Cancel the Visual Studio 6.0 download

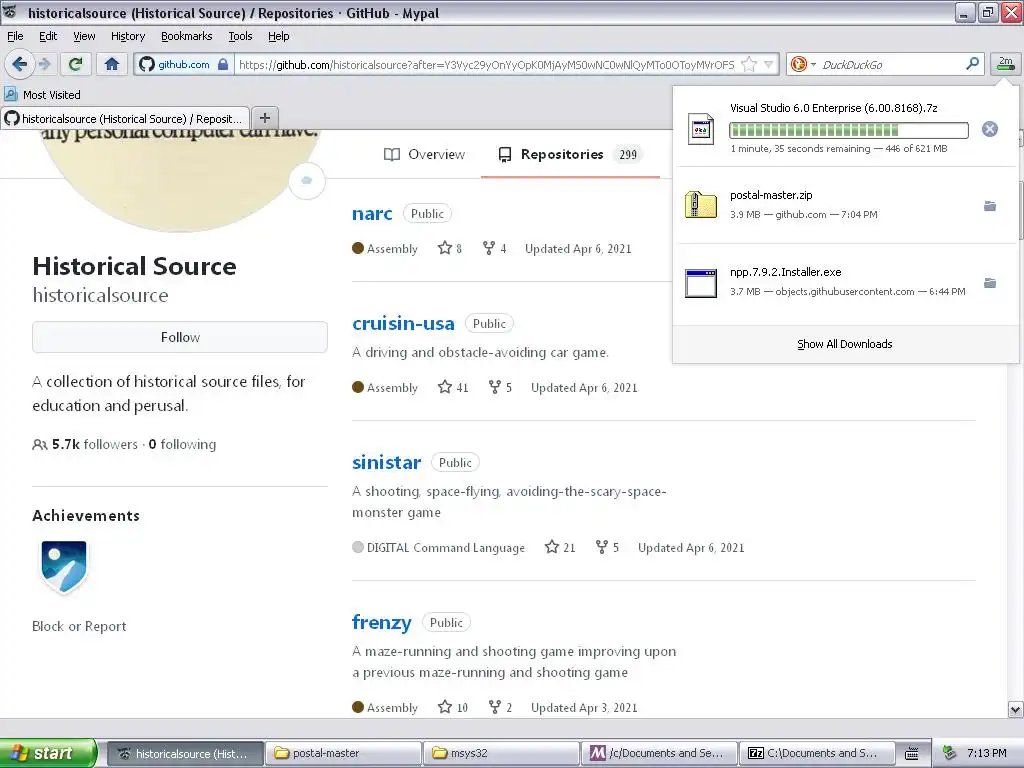tap(989, 129)
